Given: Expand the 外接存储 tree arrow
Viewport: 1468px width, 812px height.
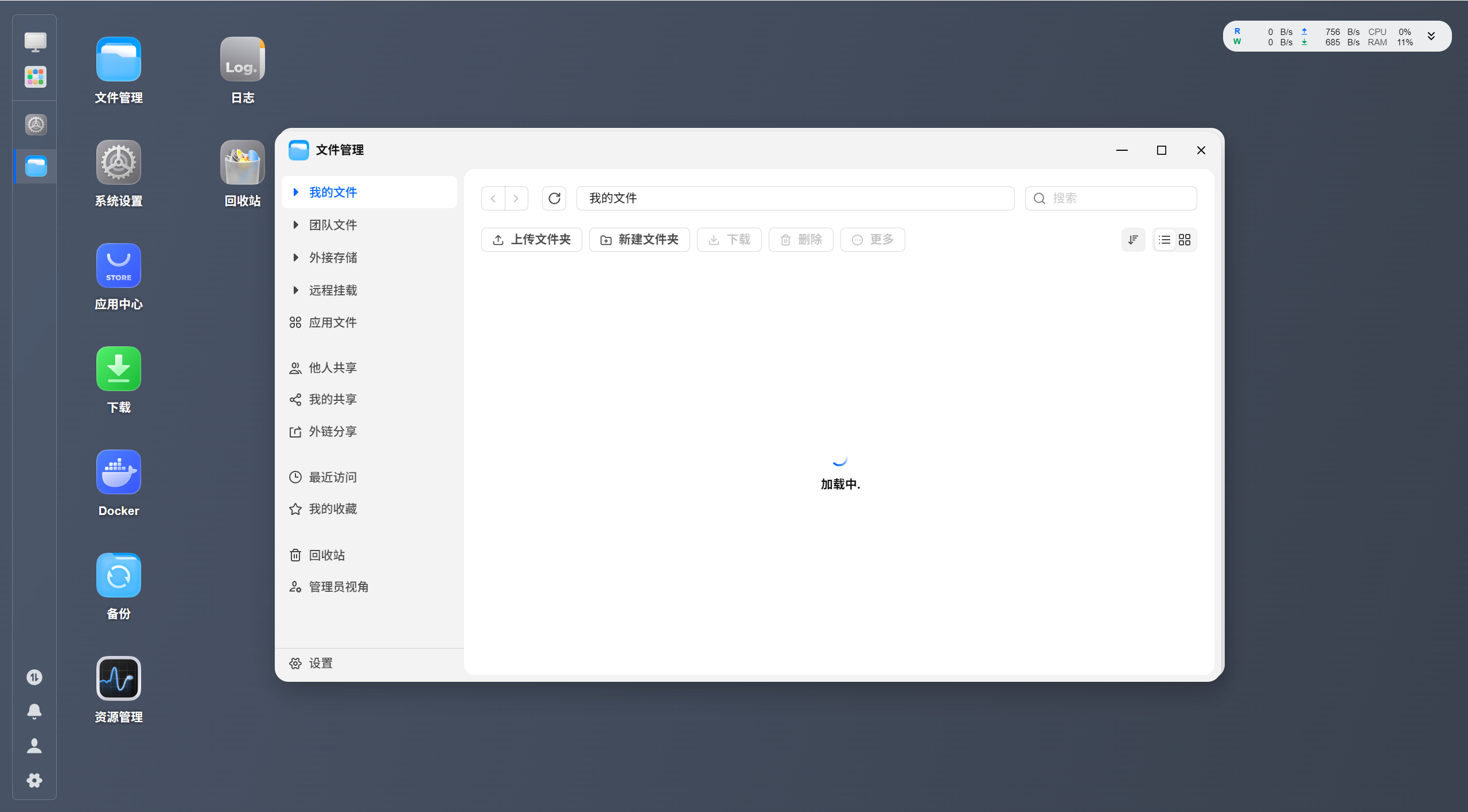Looking at the screenshot, I should (295, 257).
